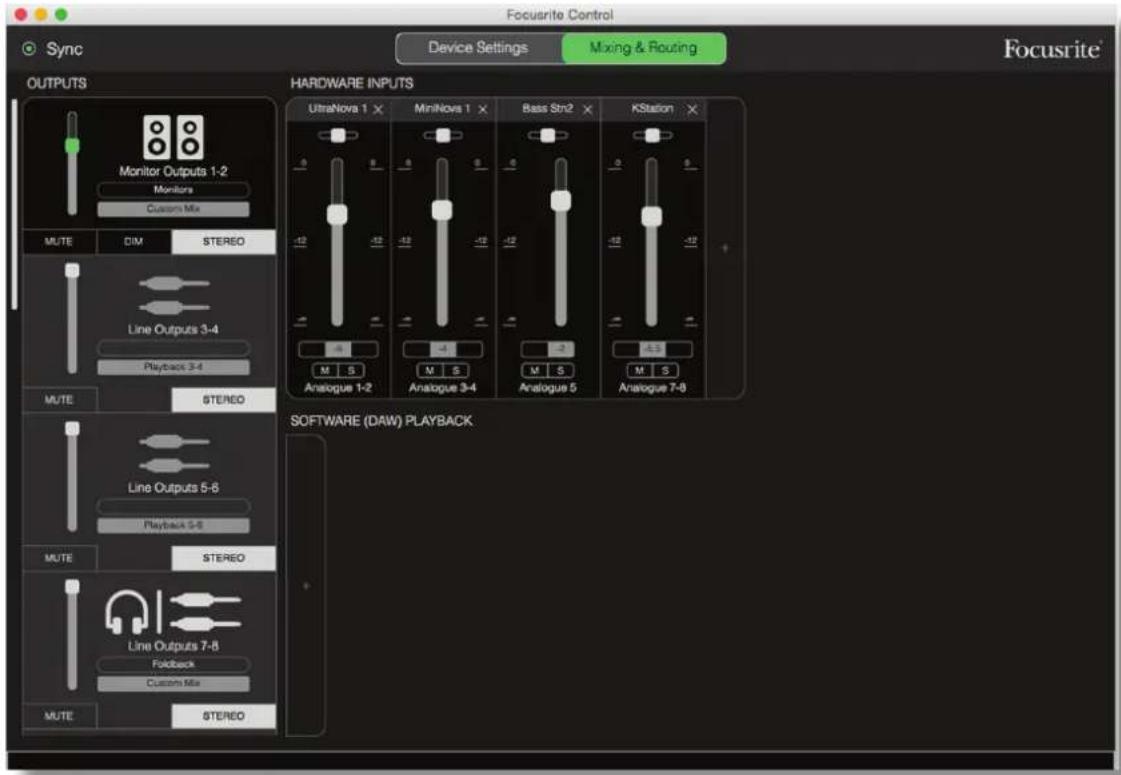
Task: Mute Line Outputs 7-8
Action: click(59, 716)
